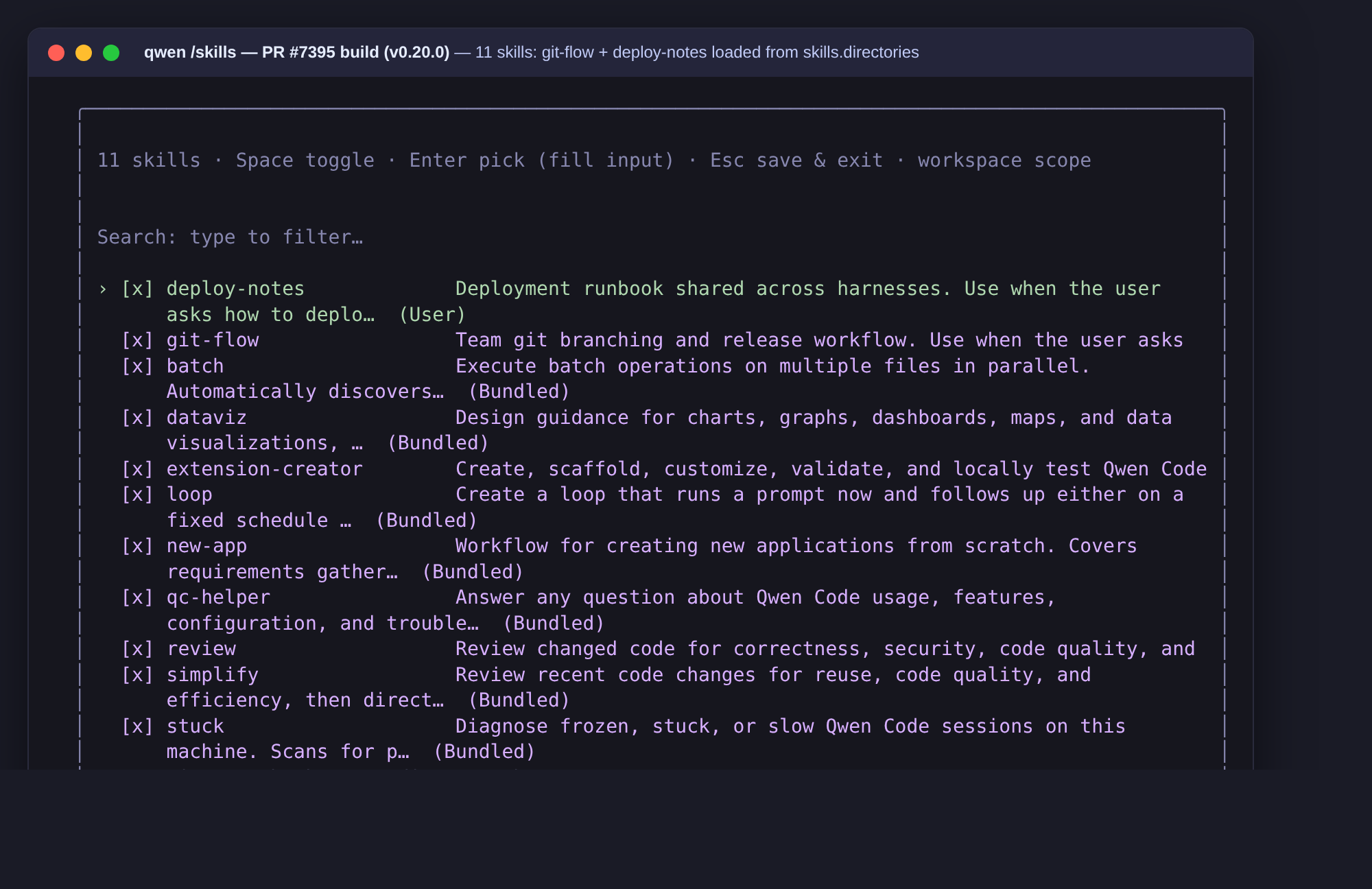Image resolution: width=1372 pixels, height=889 pixels.
Task: Click title subtitle '11 skills: git-flow + deploy-notes loaded'
Action: coord(603,53)
